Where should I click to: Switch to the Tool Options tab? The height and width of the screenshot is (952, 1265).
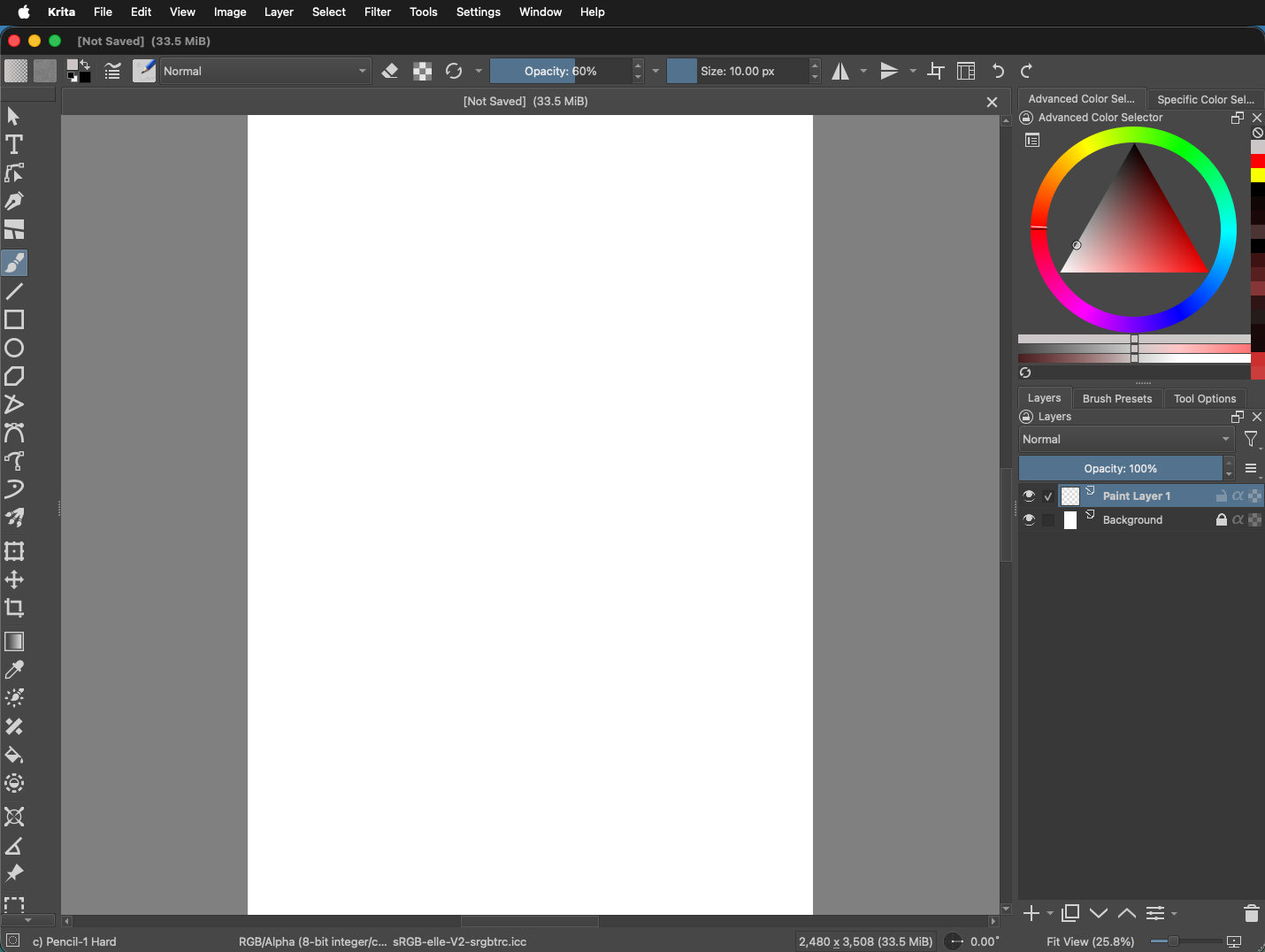1205,398
